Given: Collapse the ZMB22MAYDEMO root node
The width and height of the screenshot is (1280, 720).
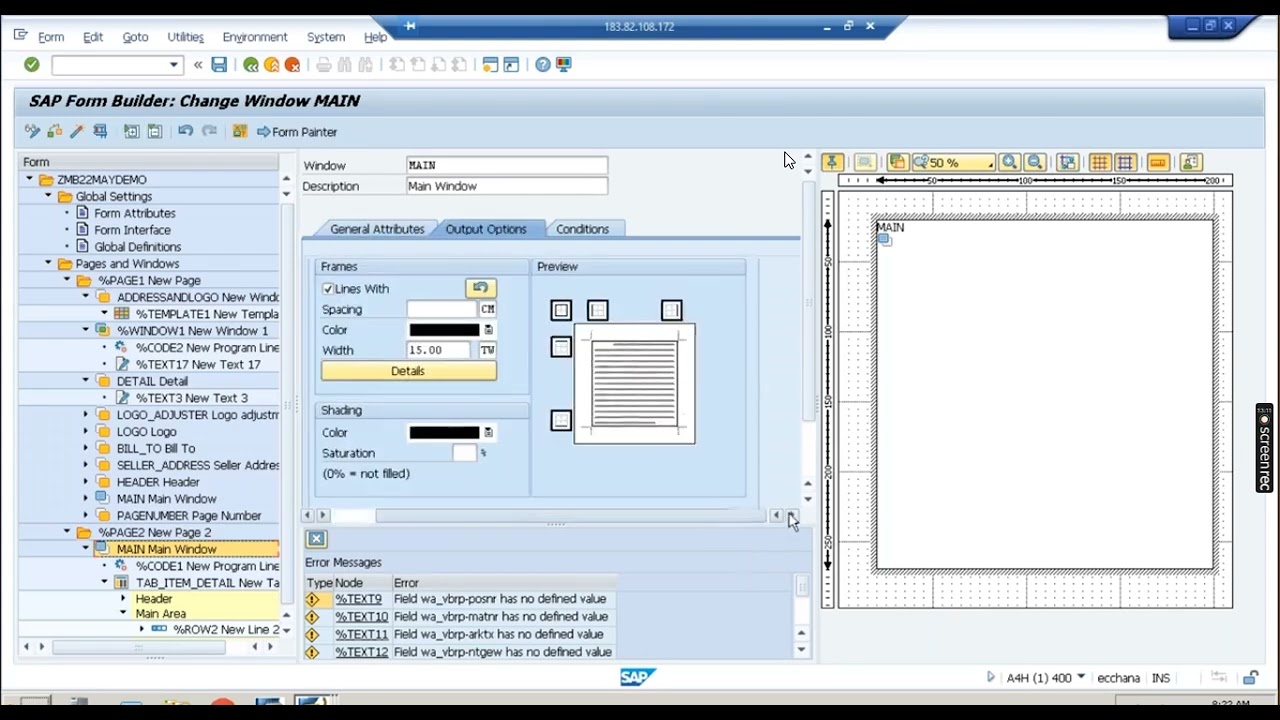Looking at the screenshot, I should tap(30, 180).
